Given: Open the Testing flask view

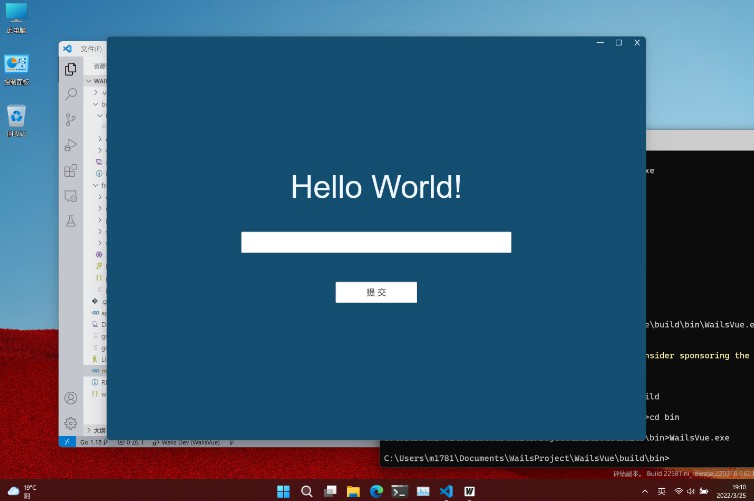Looking at the screenshot, I should (x=70, y=221).
